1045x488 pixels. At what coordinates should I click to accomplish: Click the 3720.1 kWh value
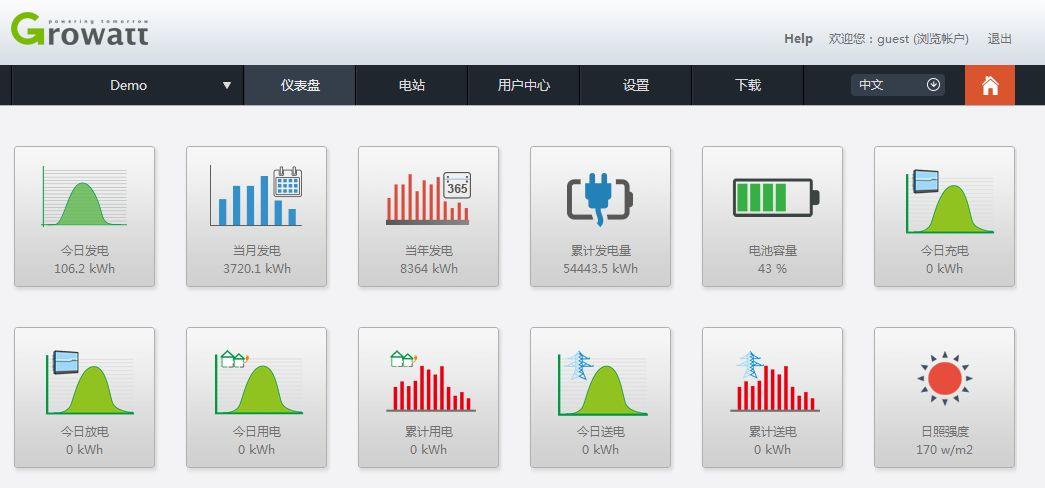pyautogui.click(x=257, y=269)
